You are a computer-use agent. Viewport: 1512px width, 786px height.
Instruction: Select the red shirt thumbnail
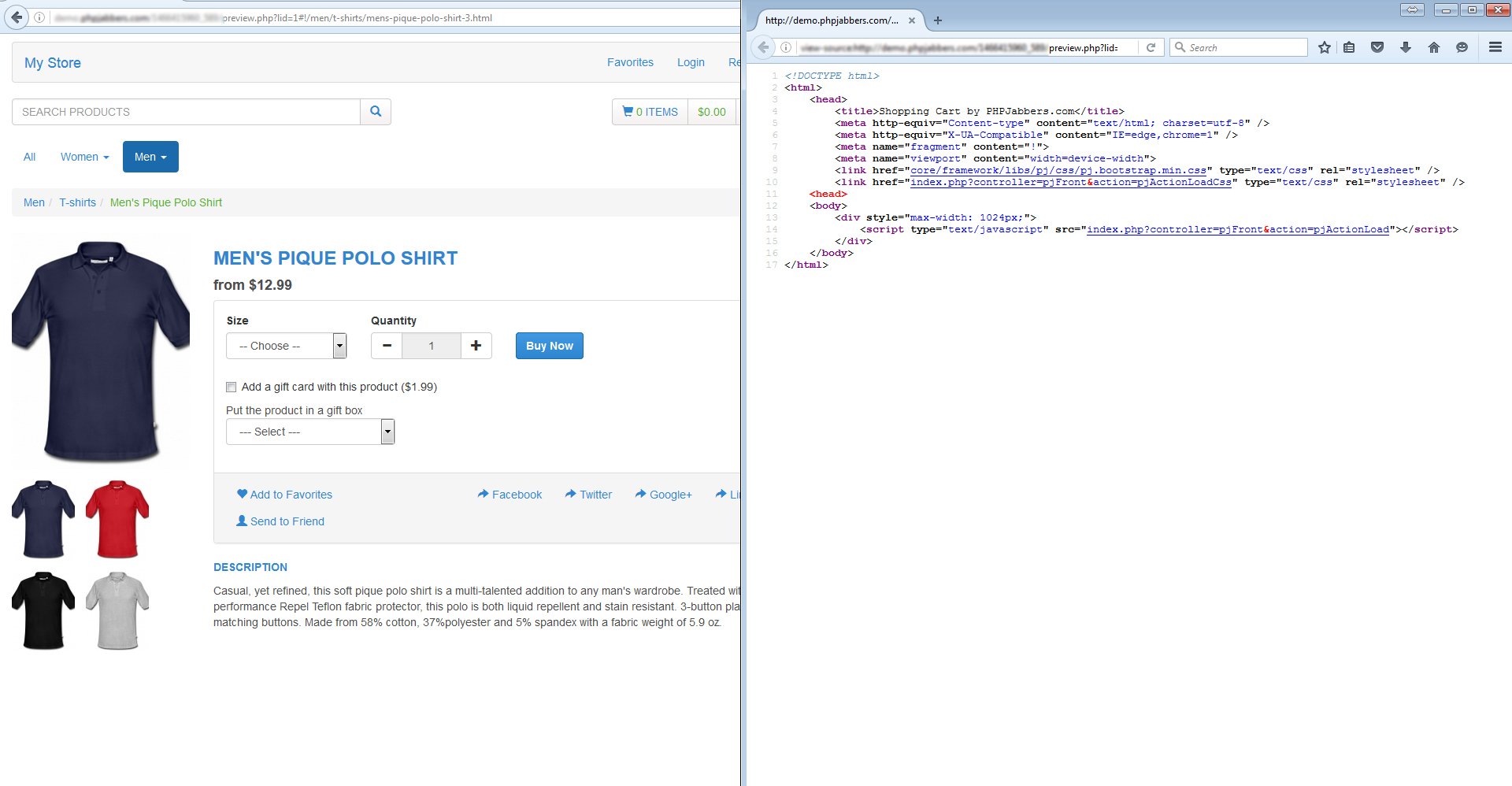tap(117, 519)
